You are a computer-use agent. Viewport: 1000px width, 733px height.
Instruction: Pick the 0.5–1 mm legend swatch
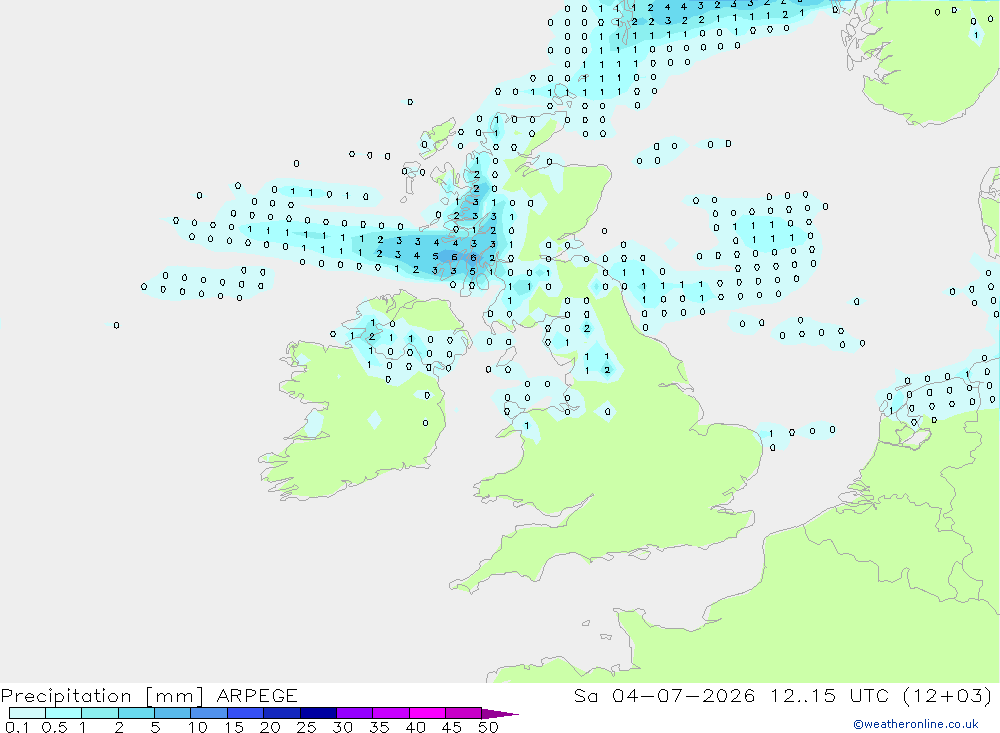[64, 713]
